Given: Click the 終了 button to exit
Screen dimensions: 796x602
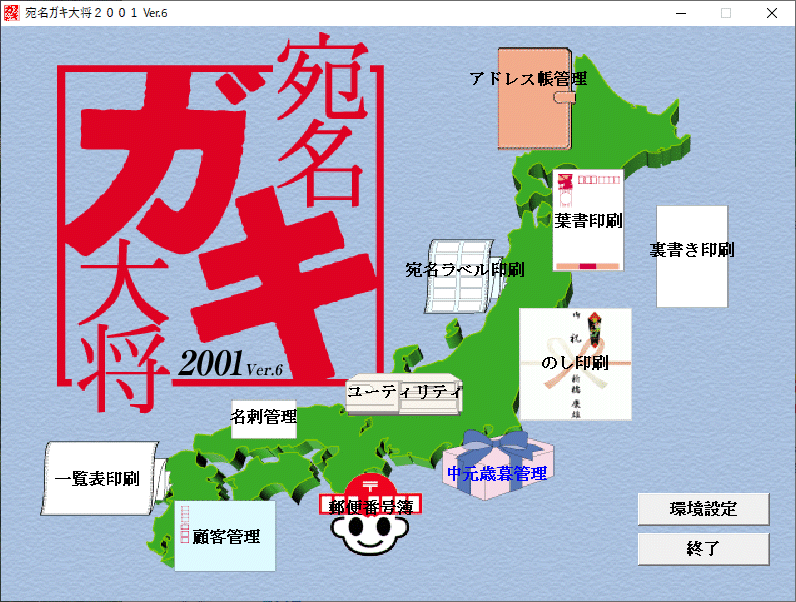Looking at the screenshot, I should pyautogui.click(x=704, y=549).
